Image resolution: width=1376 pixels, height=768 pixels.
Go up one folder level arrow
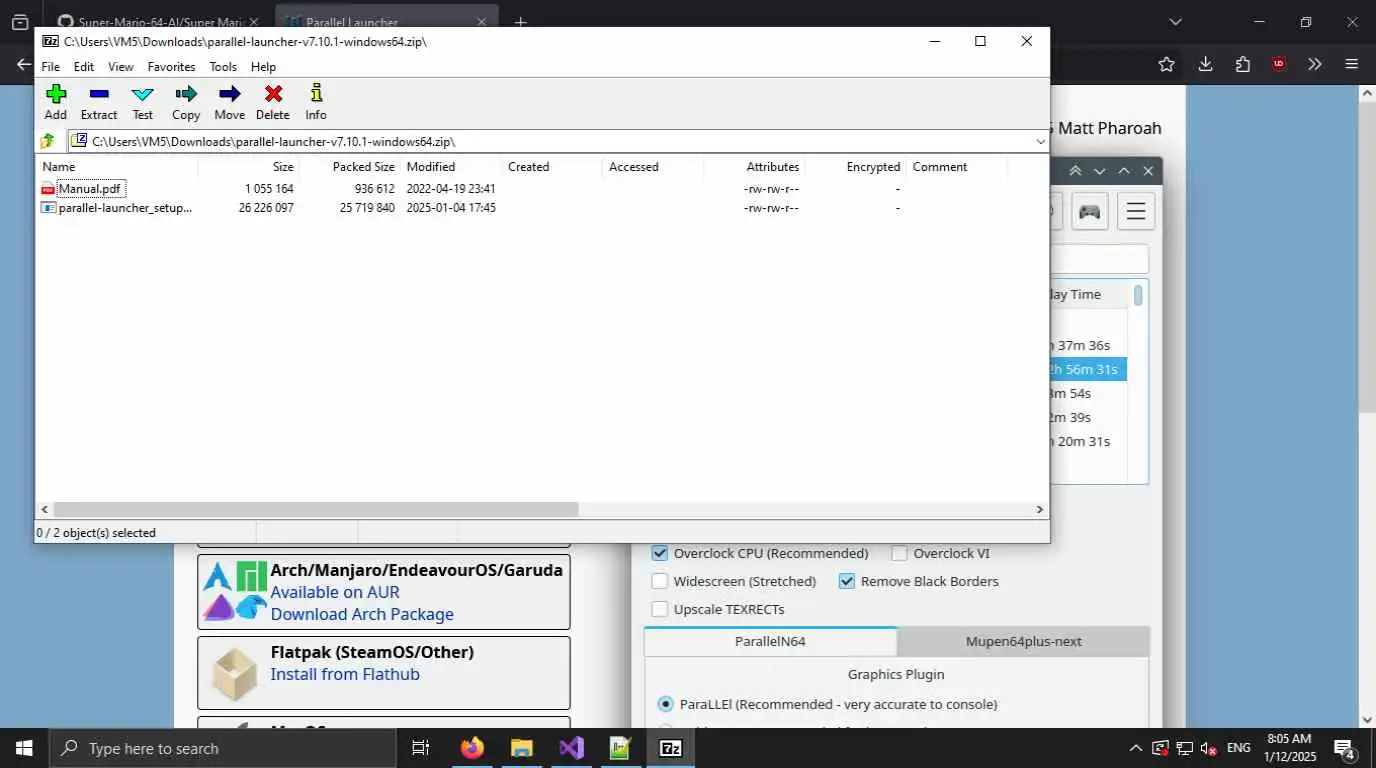pos(47,141)
